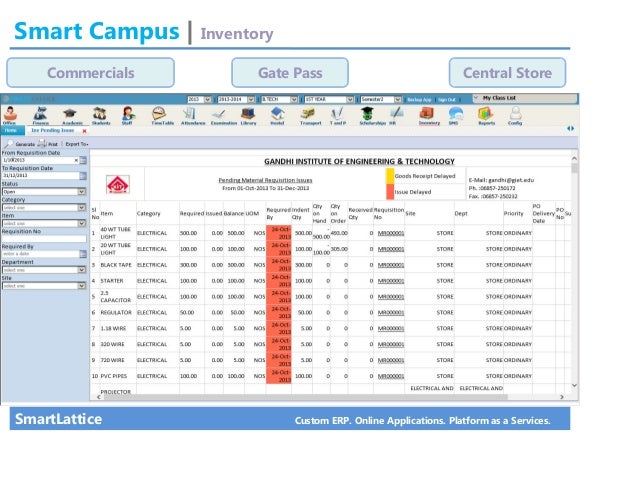This screenshot has height=493, width=638.
Task: Open the Config module icon
Action: (x=515, y=115)
